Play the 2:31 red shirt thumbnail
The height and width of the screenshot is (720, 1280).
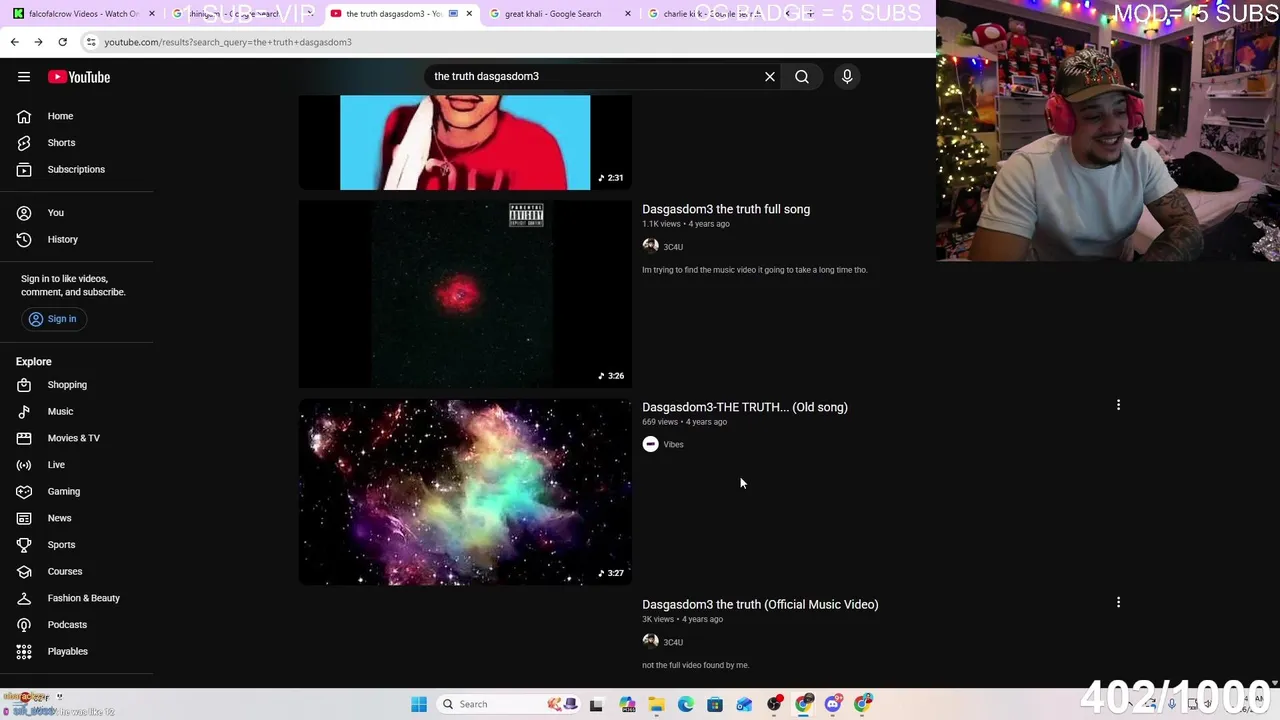(465, 142)
